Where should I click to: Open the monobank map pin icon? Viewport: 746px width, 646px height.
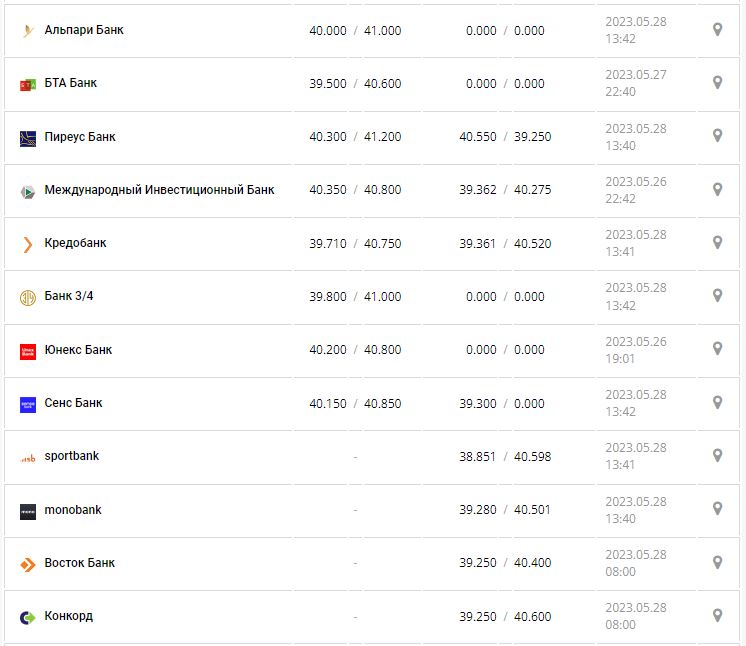pyautogui.click(x=717, y=509)
